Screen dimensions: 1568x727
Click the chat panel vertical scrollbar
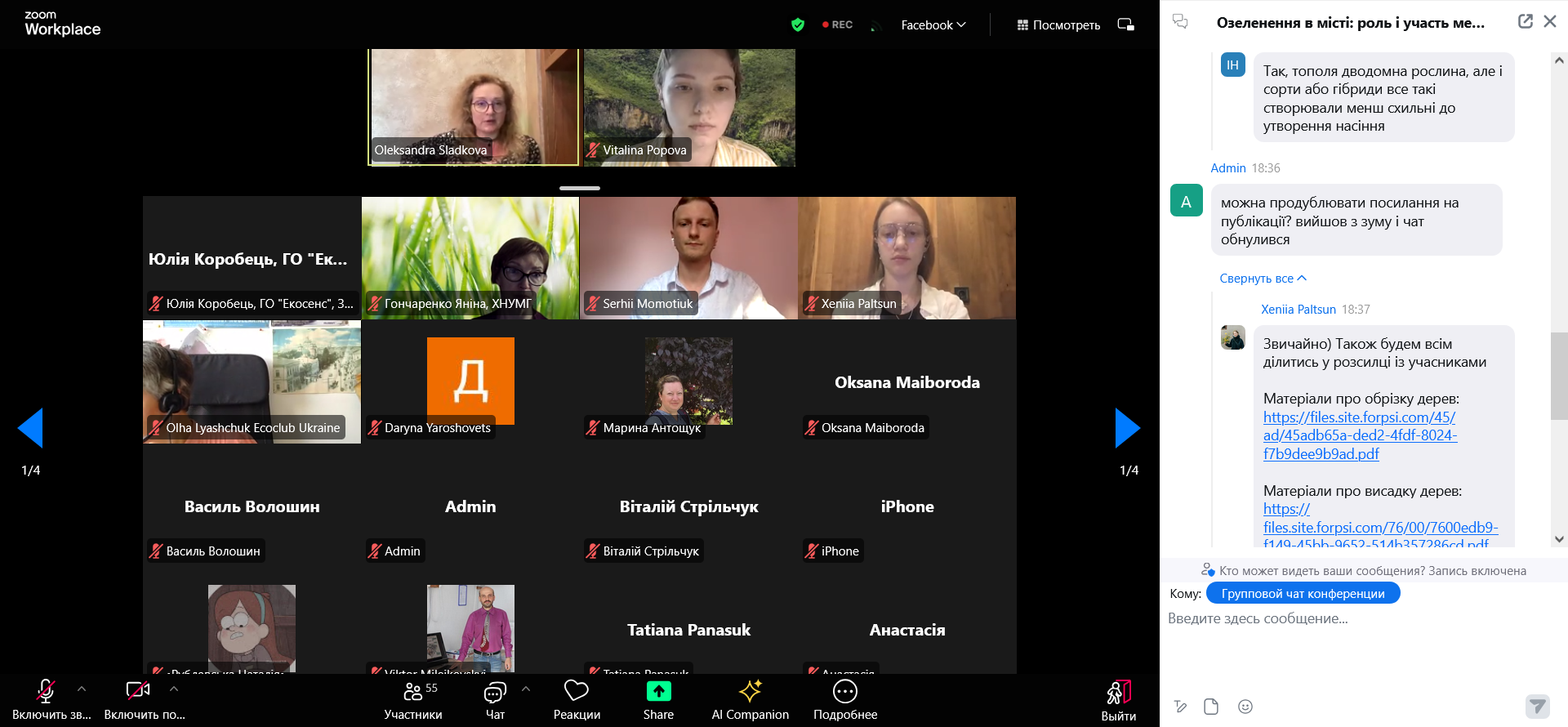tap(1558, 376)
